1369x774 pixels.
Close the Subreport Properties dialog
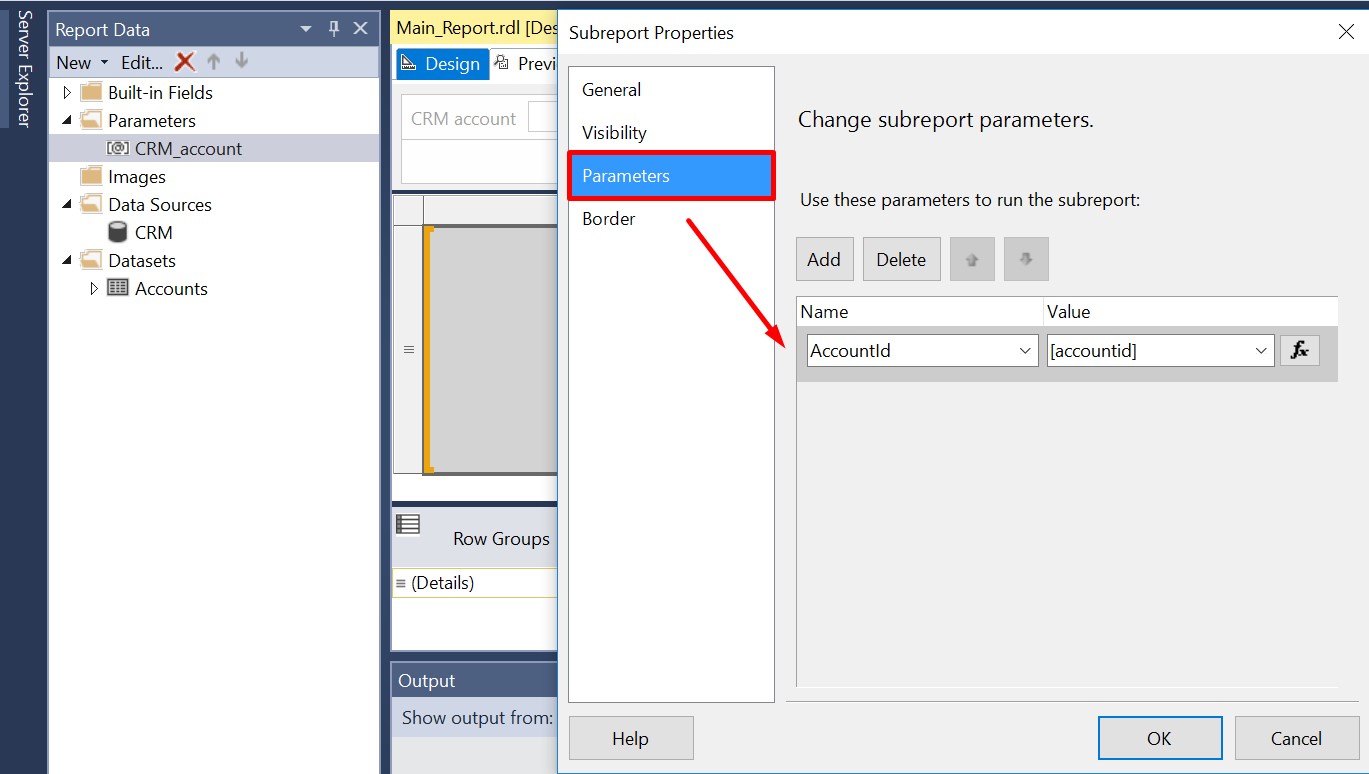pos(1346,32)
